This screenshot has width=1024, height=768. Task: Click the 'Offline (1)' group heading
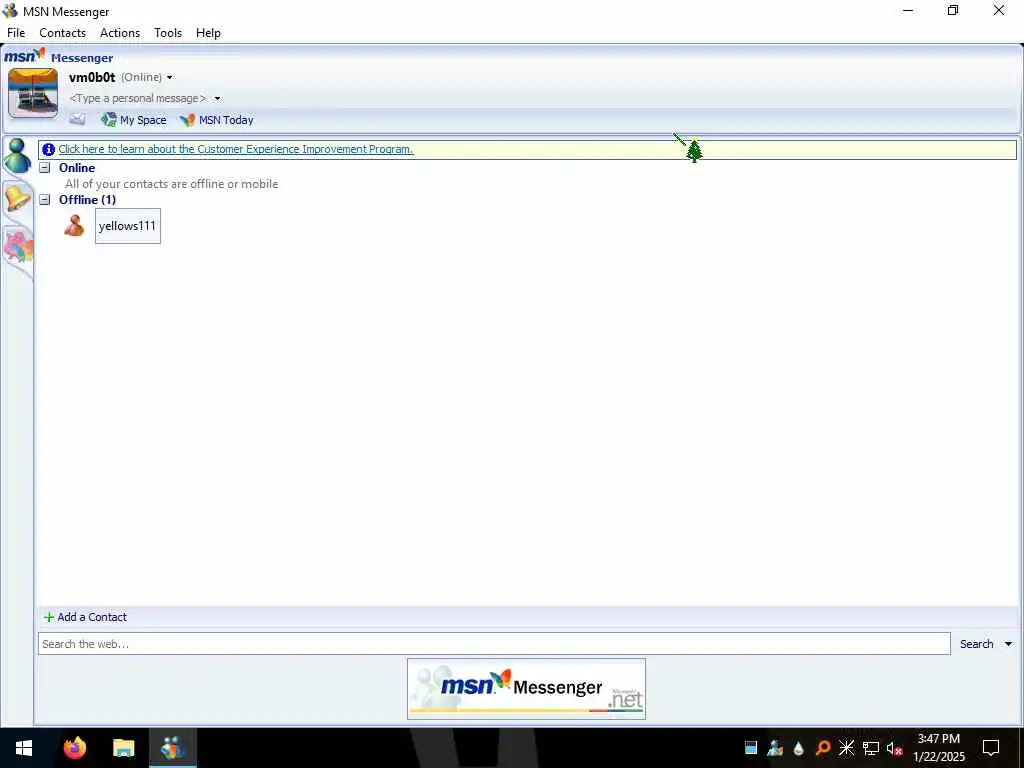click(88, 200)
